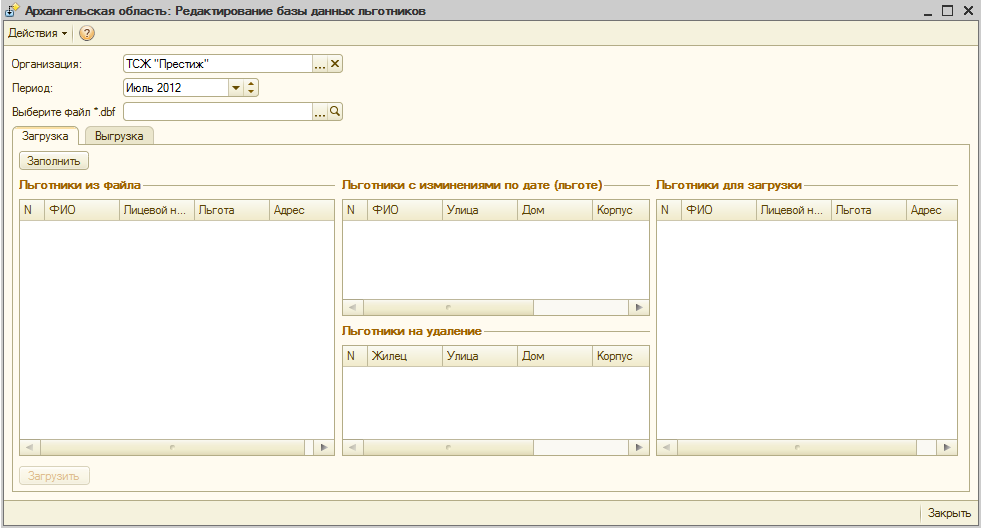Click ФИО column header in Льготники из файла
This screenshot has height=528, width=981.
(80, 210)
